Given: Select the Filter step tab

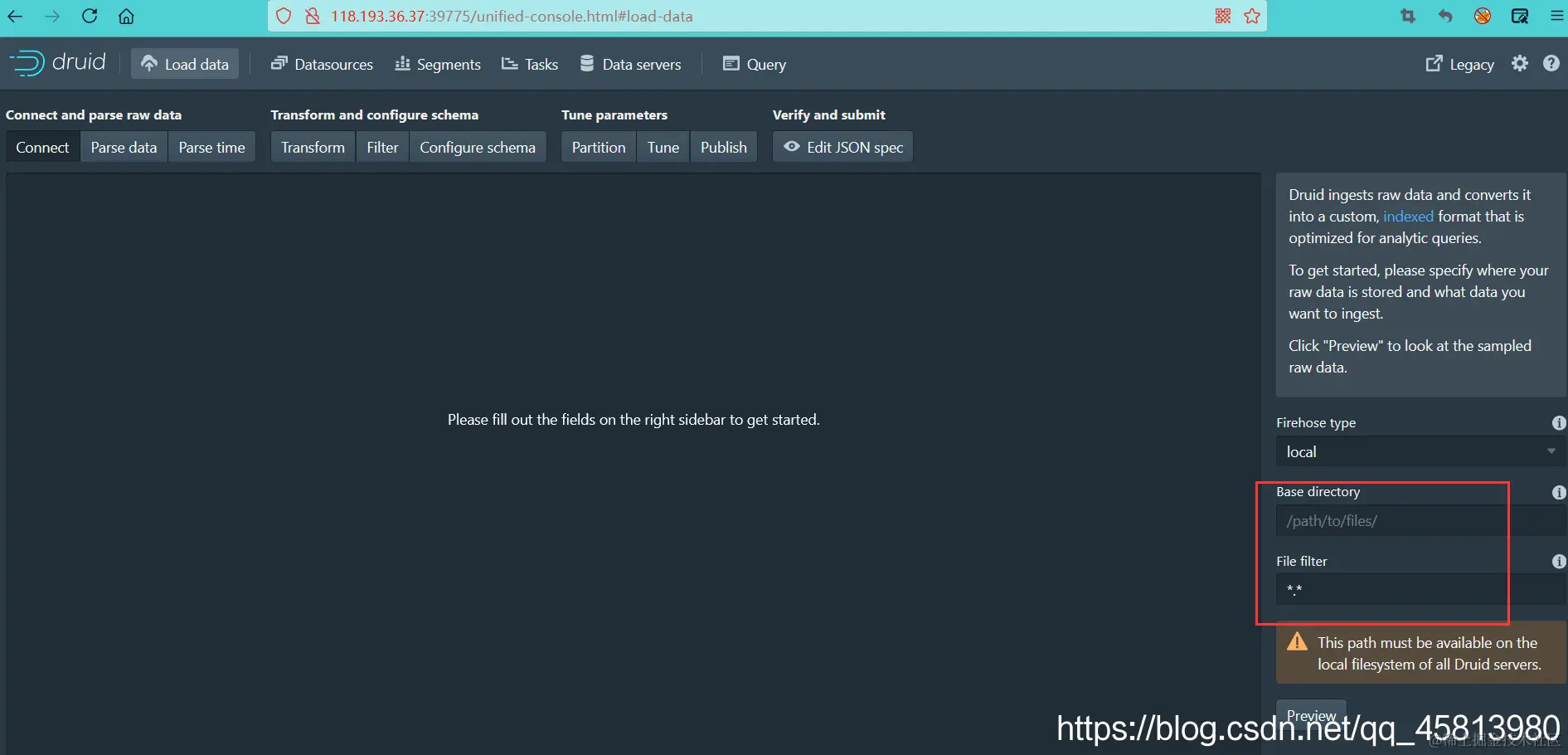Looking at the screenshot, I should point(382,147).
